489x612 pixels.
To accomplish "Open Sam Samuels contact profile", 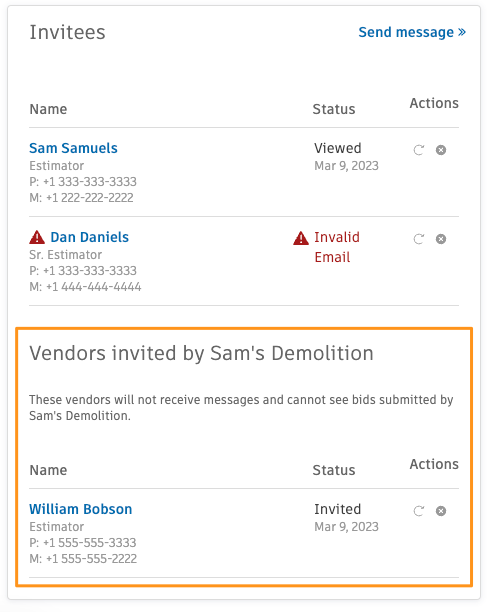I will 73,148.
